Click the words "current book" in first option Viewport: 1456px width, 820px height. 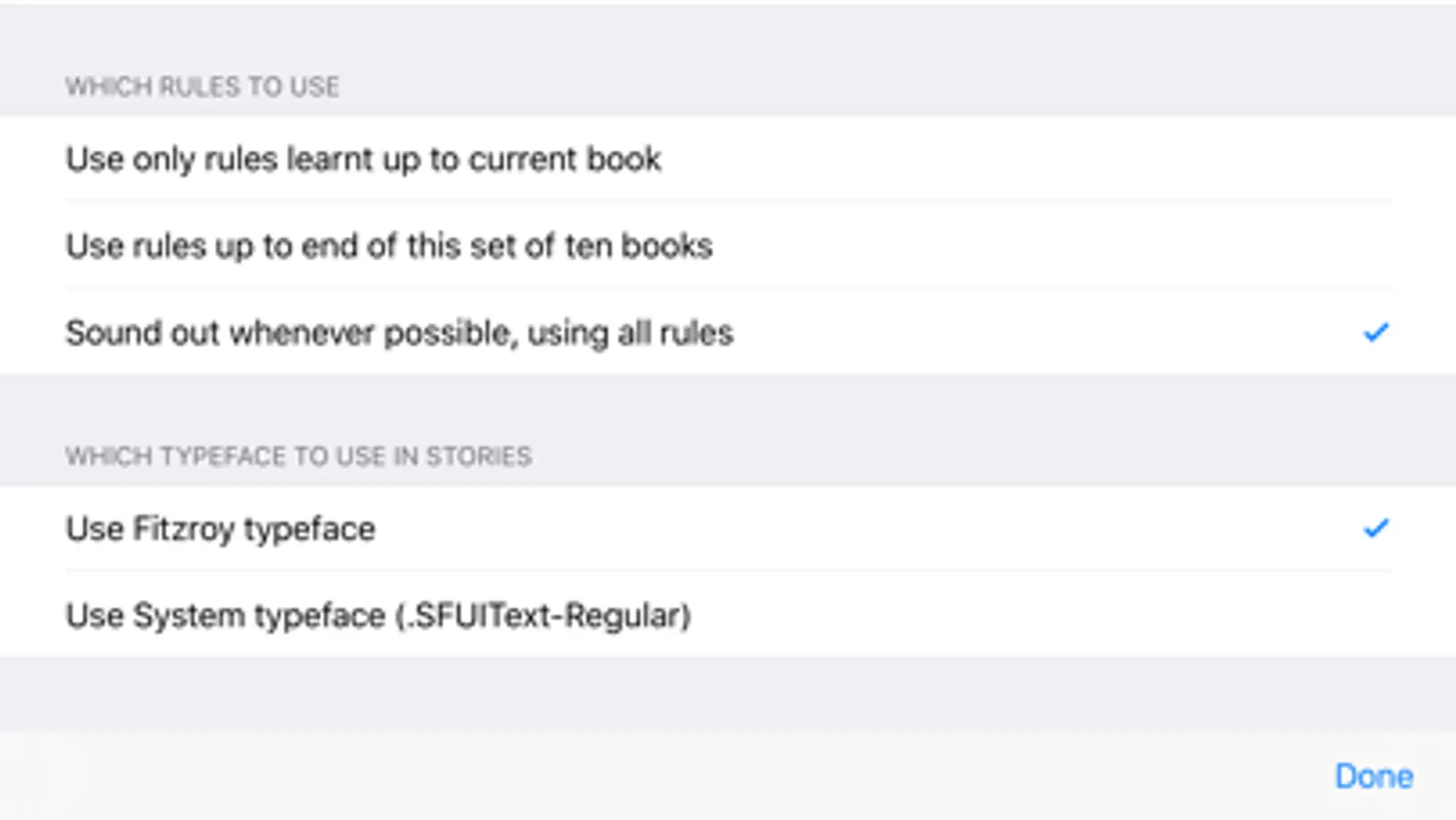pyautogui.click(x=565, y=159)
